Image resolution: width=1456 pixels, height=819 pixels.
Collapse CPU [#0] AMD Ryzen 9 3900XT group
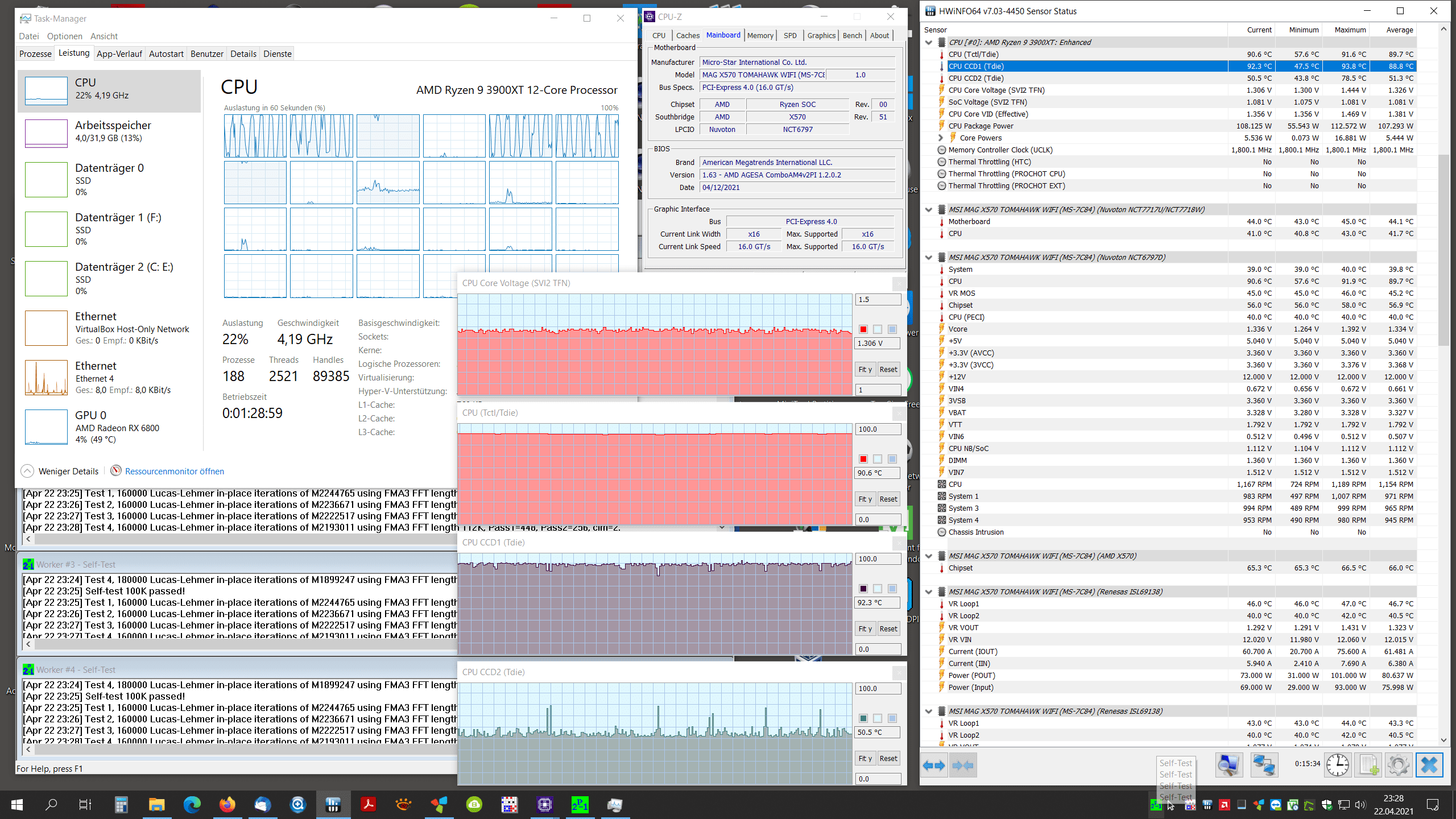pos(929,42)
